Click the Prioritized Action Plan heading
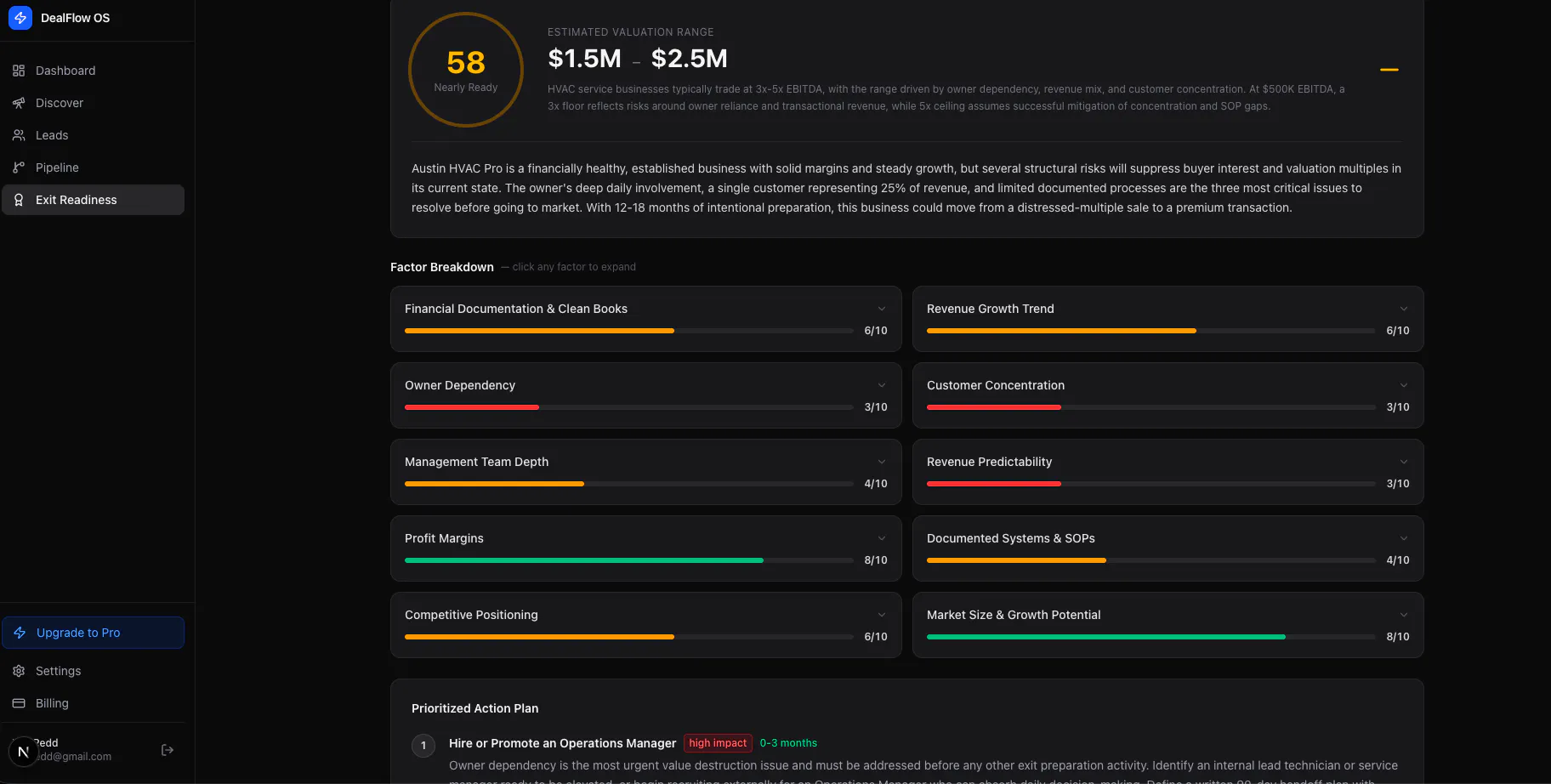Viewport: 1551px width, 784px height. pyautogui.click(x=475, y=708)
